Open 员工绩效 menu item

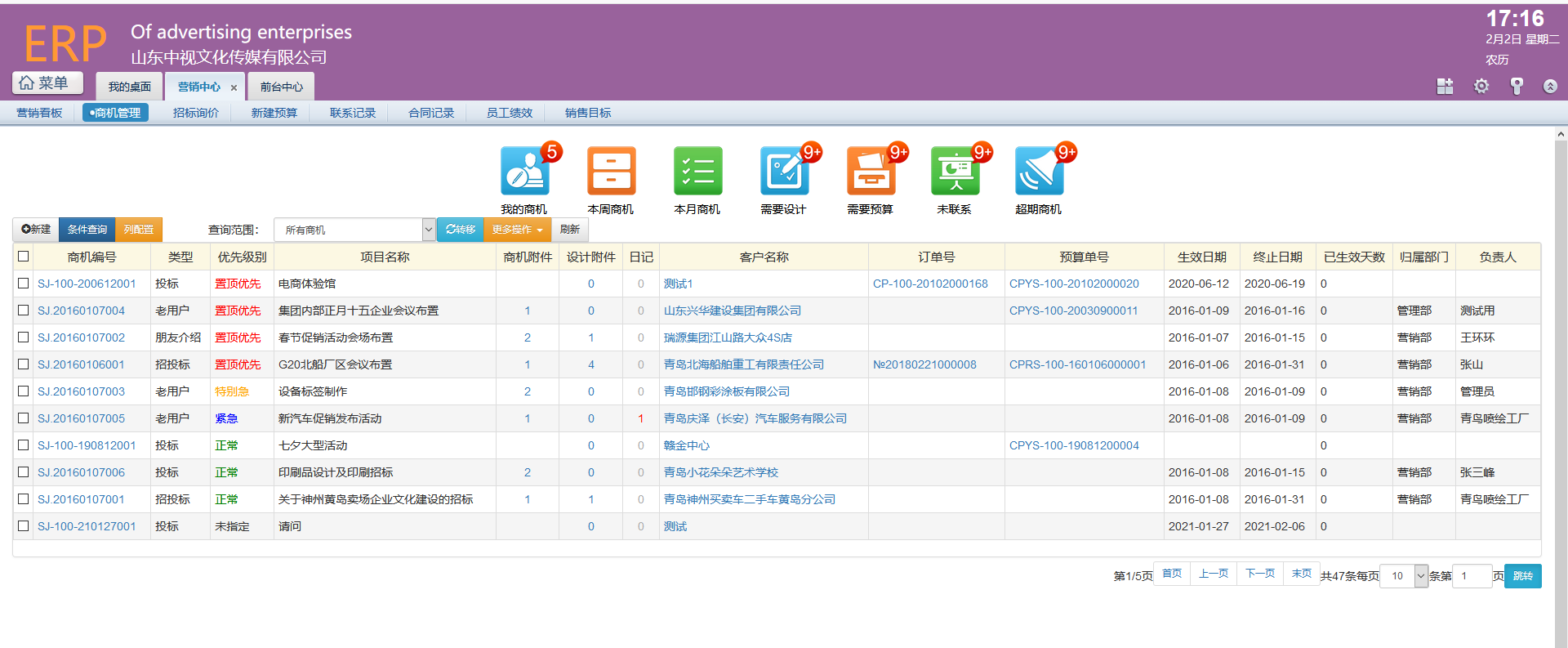click(510, 113)
